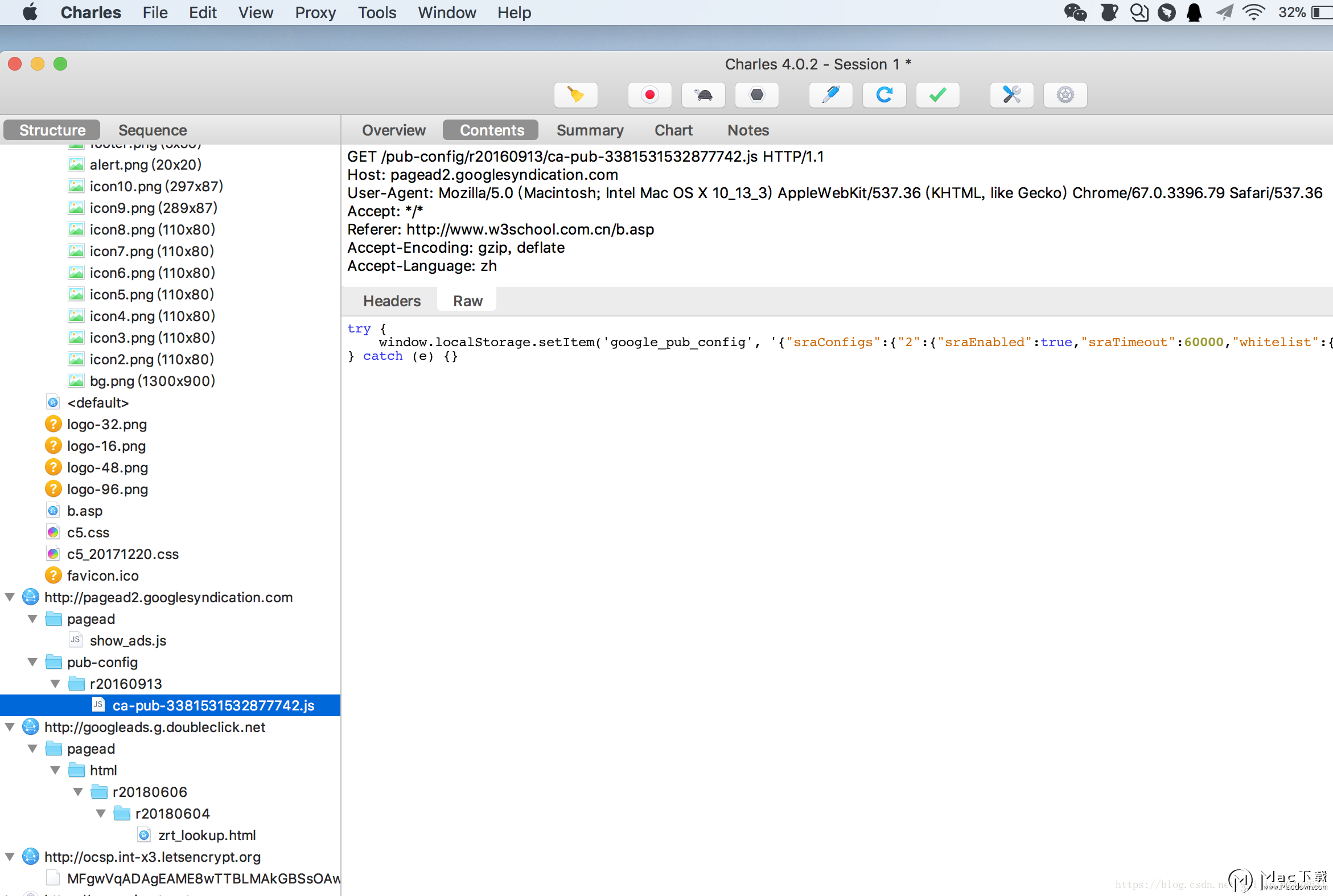Open the Help menu
1333x896 pixels.
coord(513,13)
